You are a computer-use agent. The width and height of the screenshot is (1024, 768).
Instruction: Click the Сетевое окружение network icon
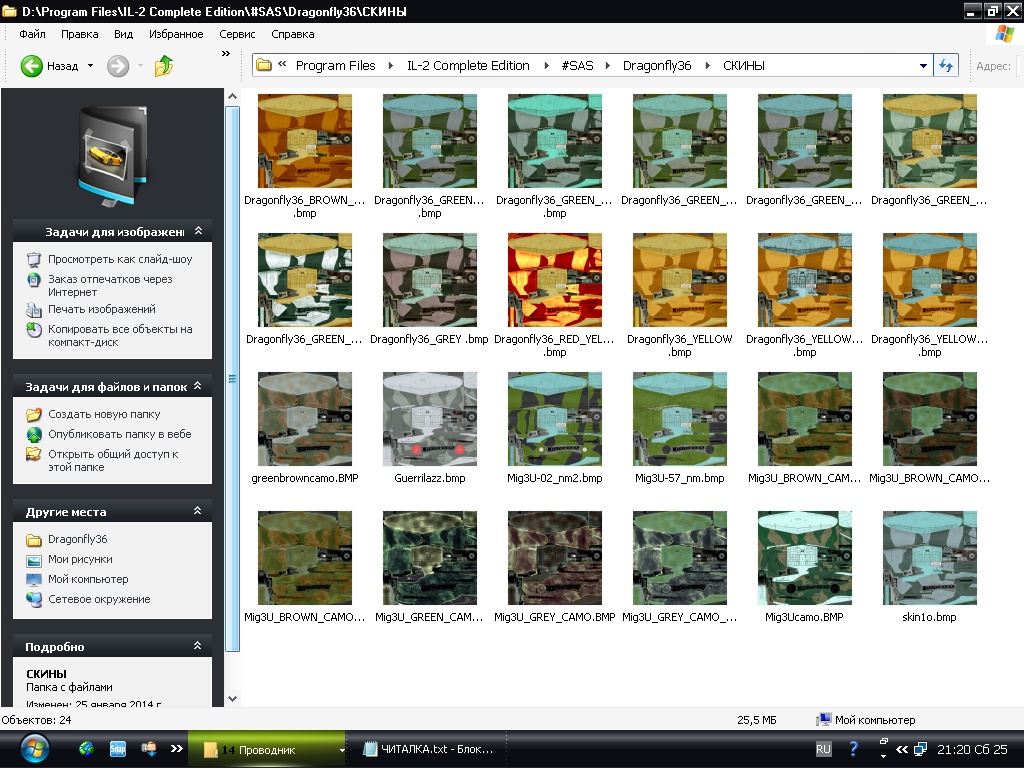[34, 600]
